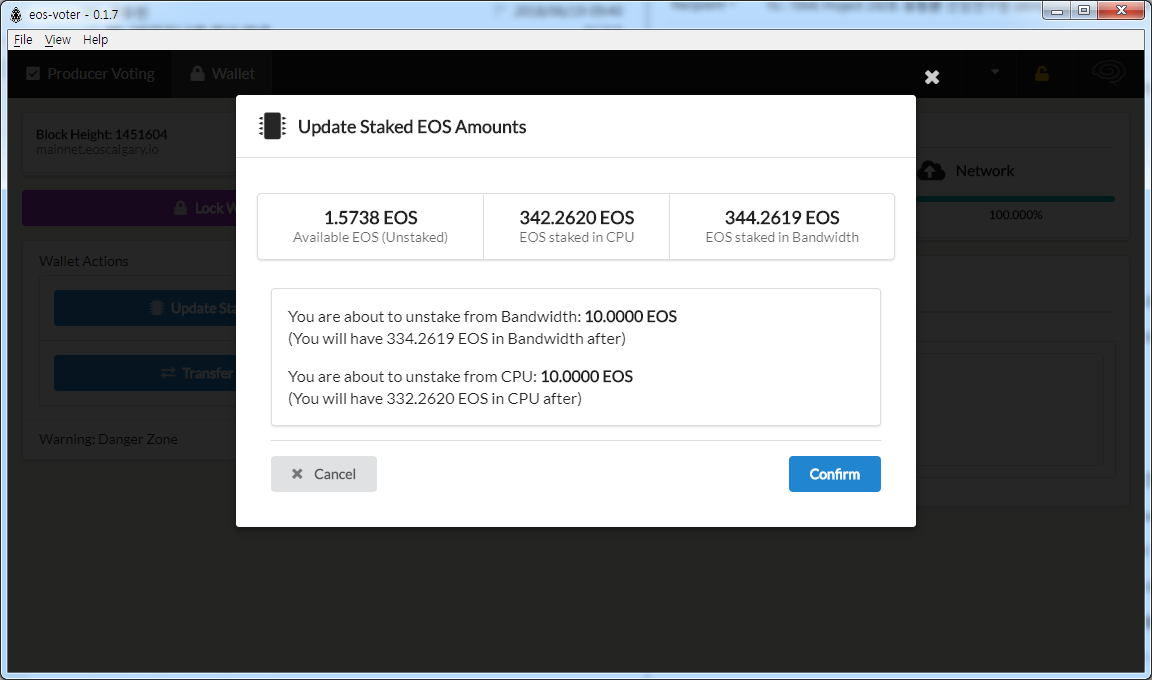Open the Help menu
The height and width of the screenshot is (680, 1152).
(x=96, y=40)
